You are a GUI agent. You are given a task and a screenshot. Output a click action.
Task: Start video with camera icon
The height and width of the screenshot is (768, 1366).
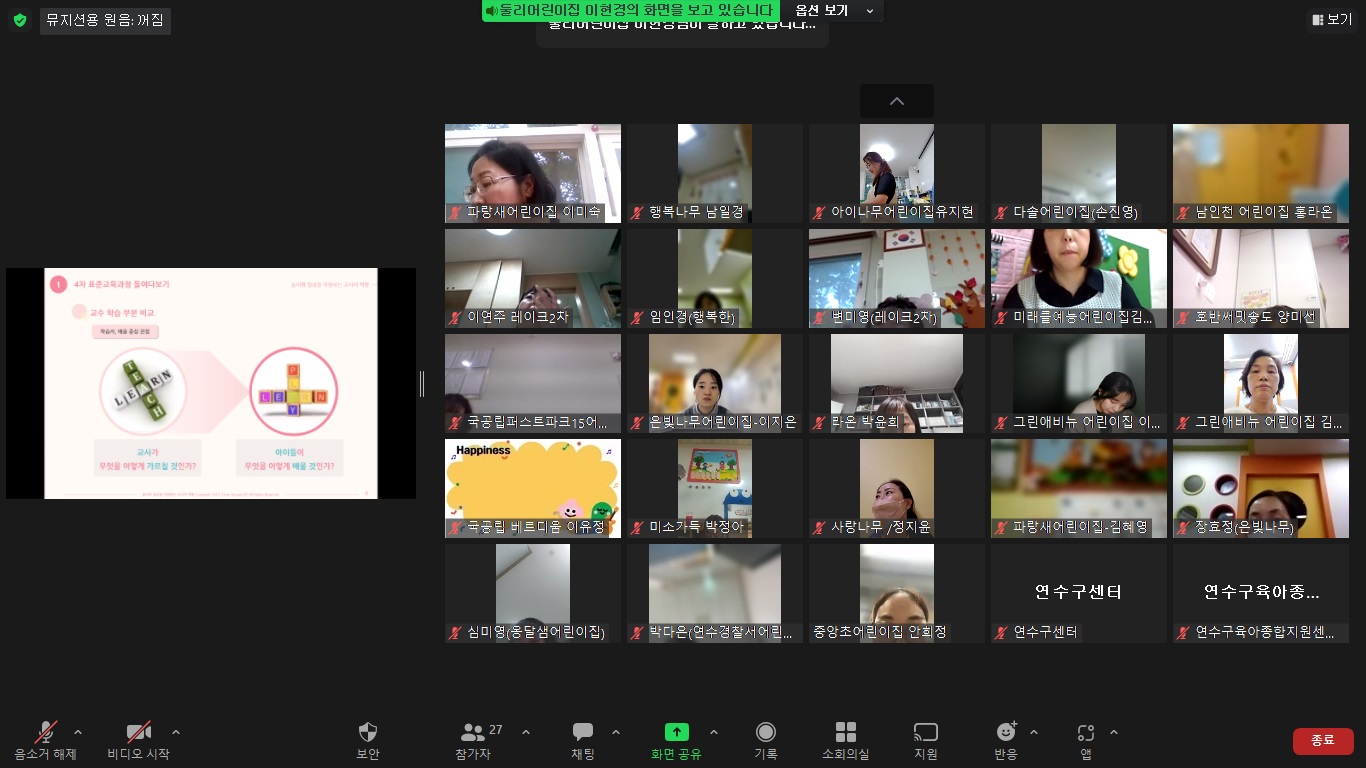[x=138, y=732]
